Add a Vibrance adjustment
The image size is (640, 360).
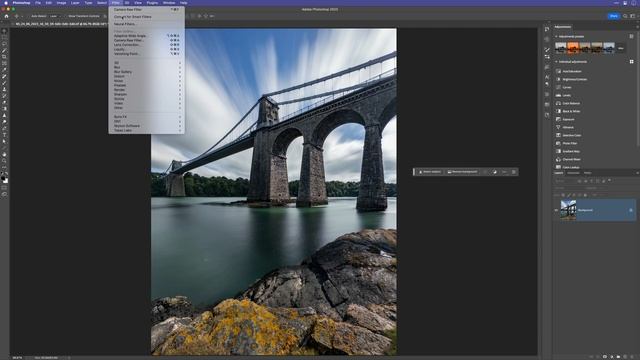[568, 127]
